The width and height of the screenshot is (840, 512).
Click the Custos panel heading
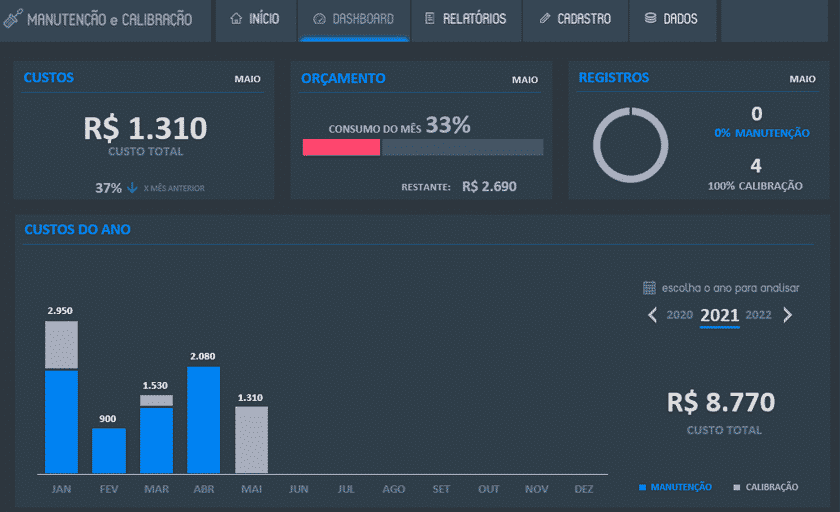tap(49, 77)
